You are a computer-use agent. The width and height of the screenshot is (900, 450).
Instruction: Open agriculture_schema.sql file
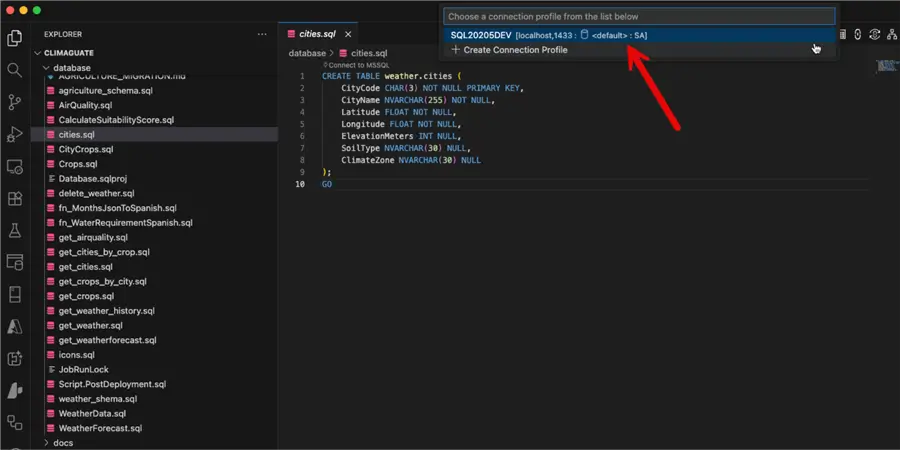106,91
